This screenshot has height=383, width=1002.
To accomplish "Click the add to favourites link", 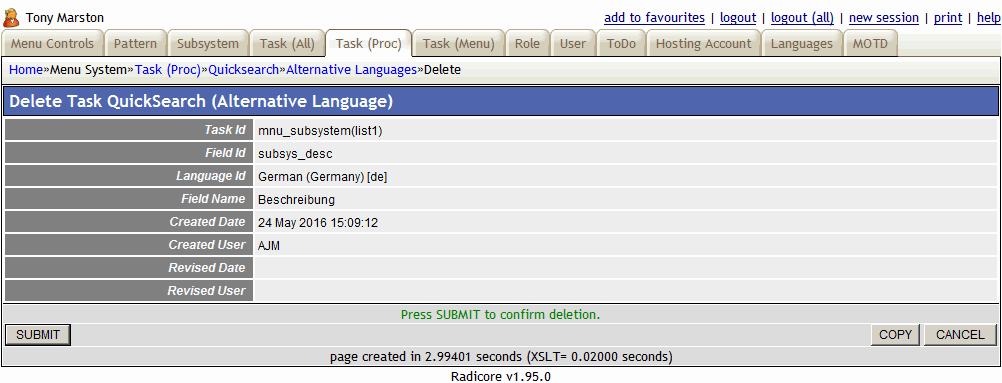I will tap(654, 18).
